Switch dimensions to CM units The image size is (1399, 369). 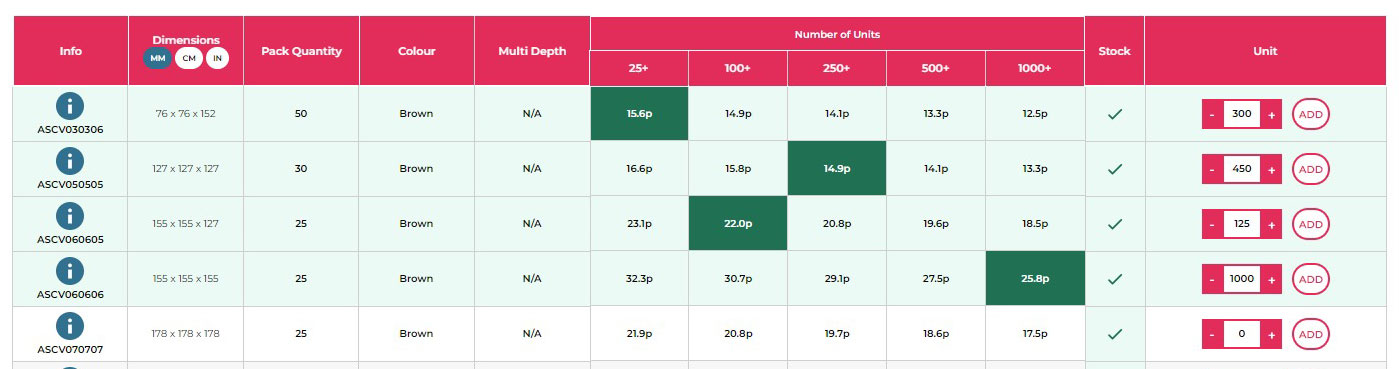189,58
